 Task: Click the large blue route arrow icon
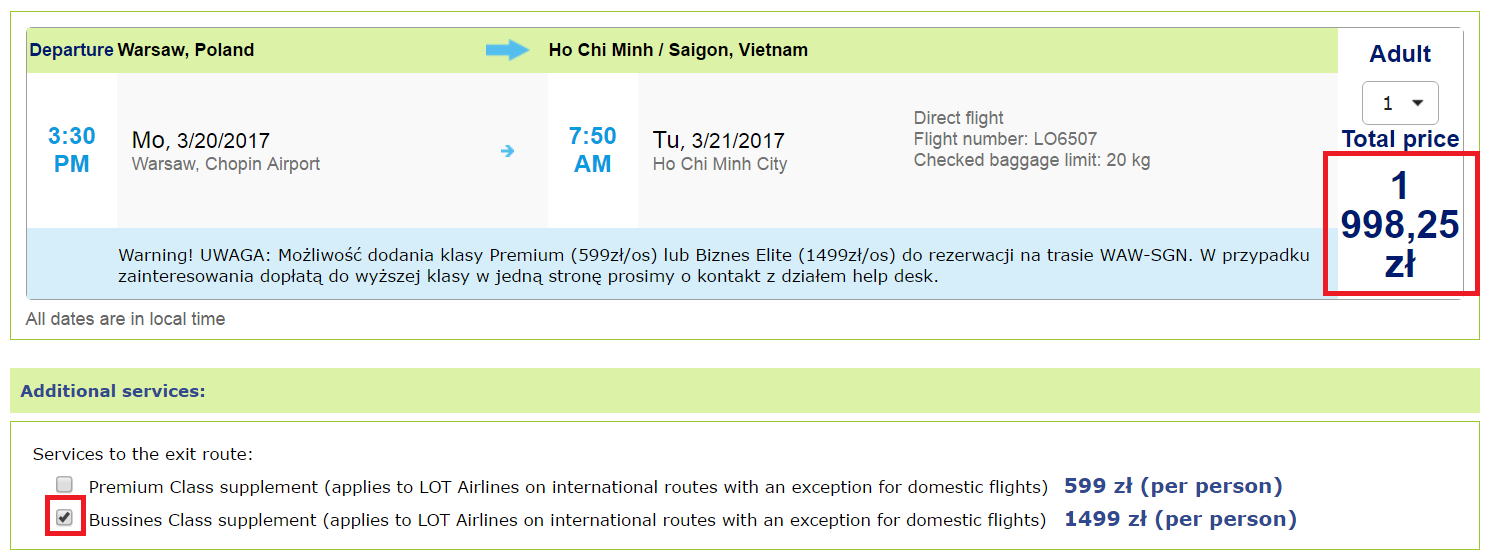coord(508,50)
